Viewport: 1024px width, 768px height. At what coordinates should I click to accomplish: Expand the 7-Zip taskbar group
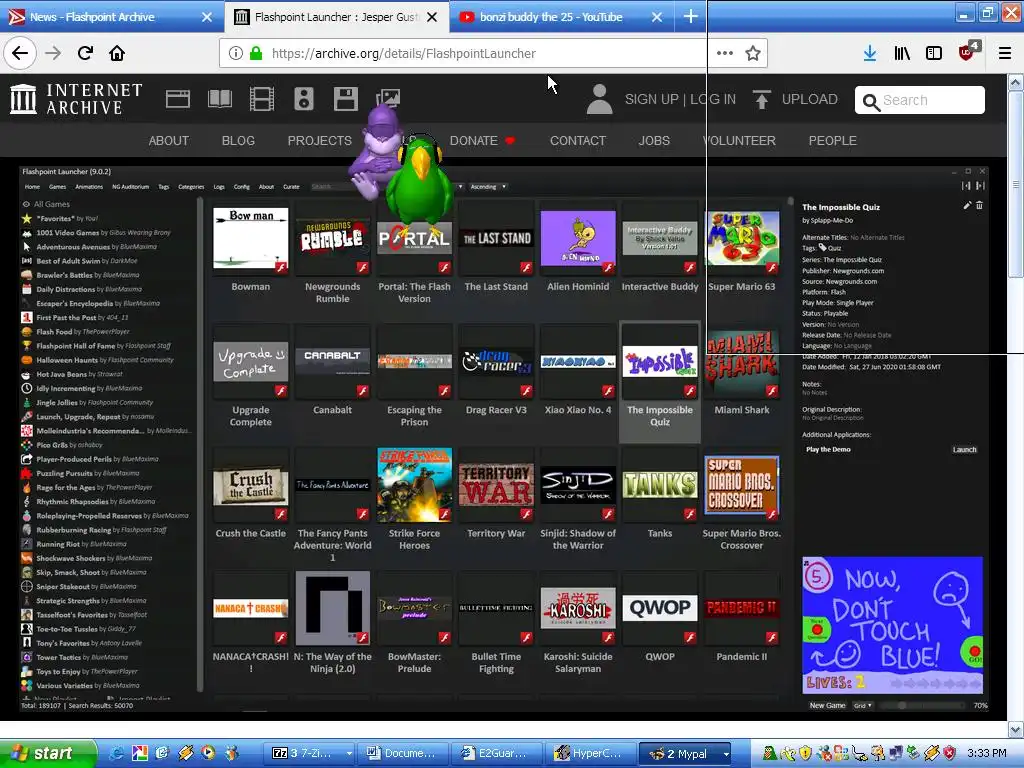349,754
